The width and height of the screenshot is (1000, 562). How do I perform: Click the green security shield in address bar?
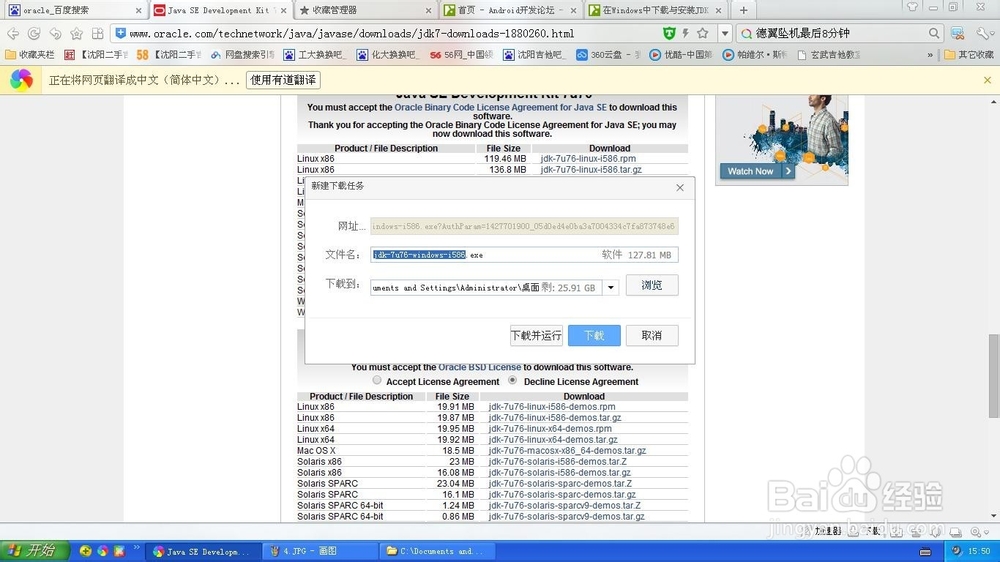668,33
